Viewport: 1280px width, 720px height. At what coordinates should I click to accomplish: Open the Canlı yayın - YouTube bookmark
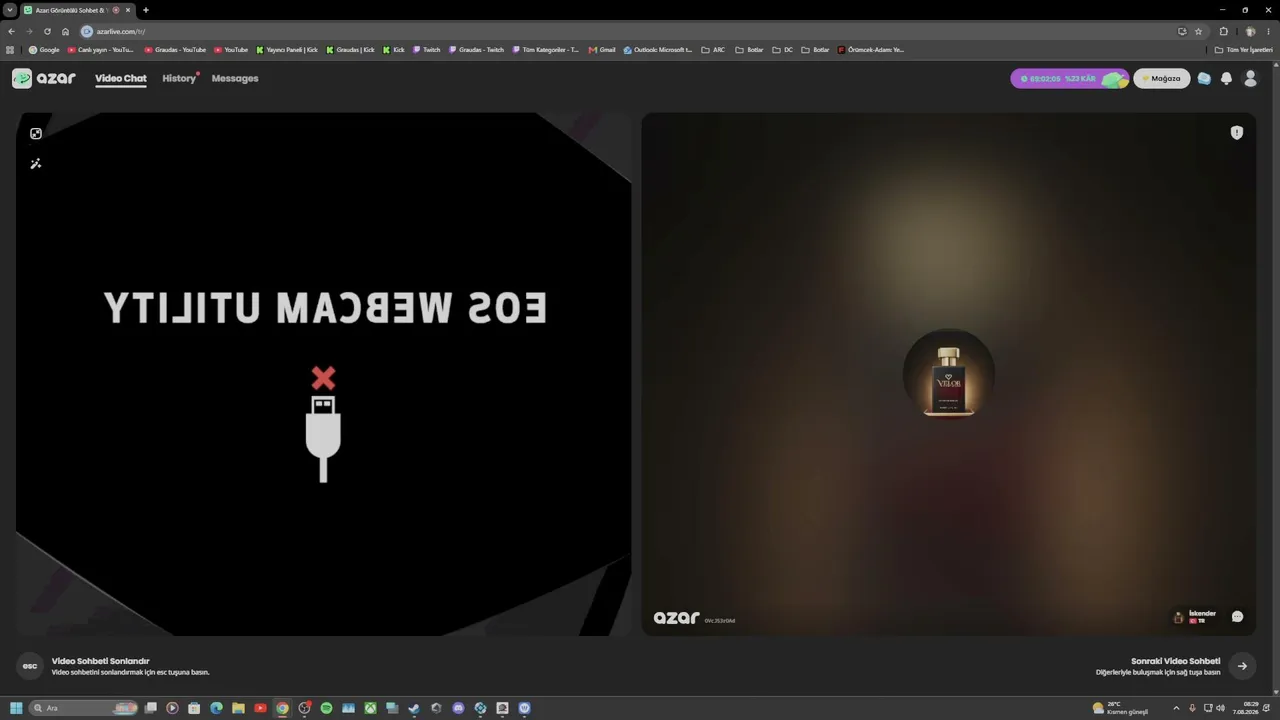pos(100,50)
